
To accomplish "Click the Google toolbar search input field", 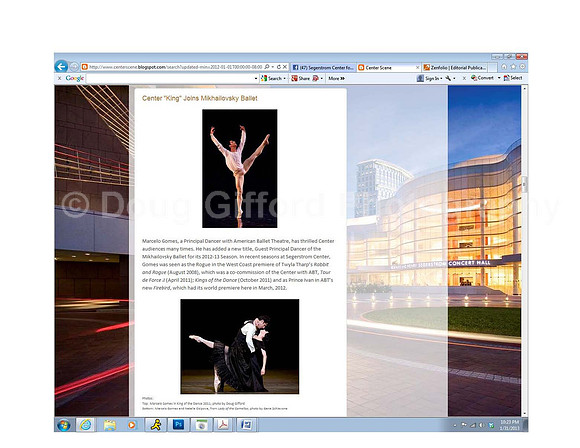I will pyautogui.click(x=170, y=78).
